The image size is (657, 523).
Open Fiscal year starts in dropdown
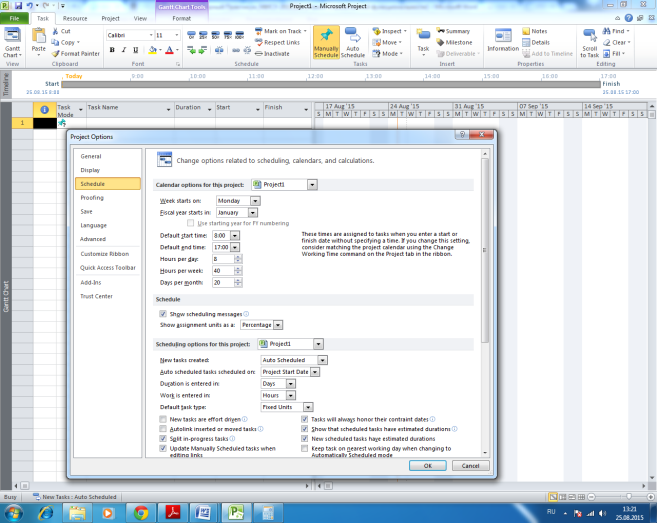[253, 212]
